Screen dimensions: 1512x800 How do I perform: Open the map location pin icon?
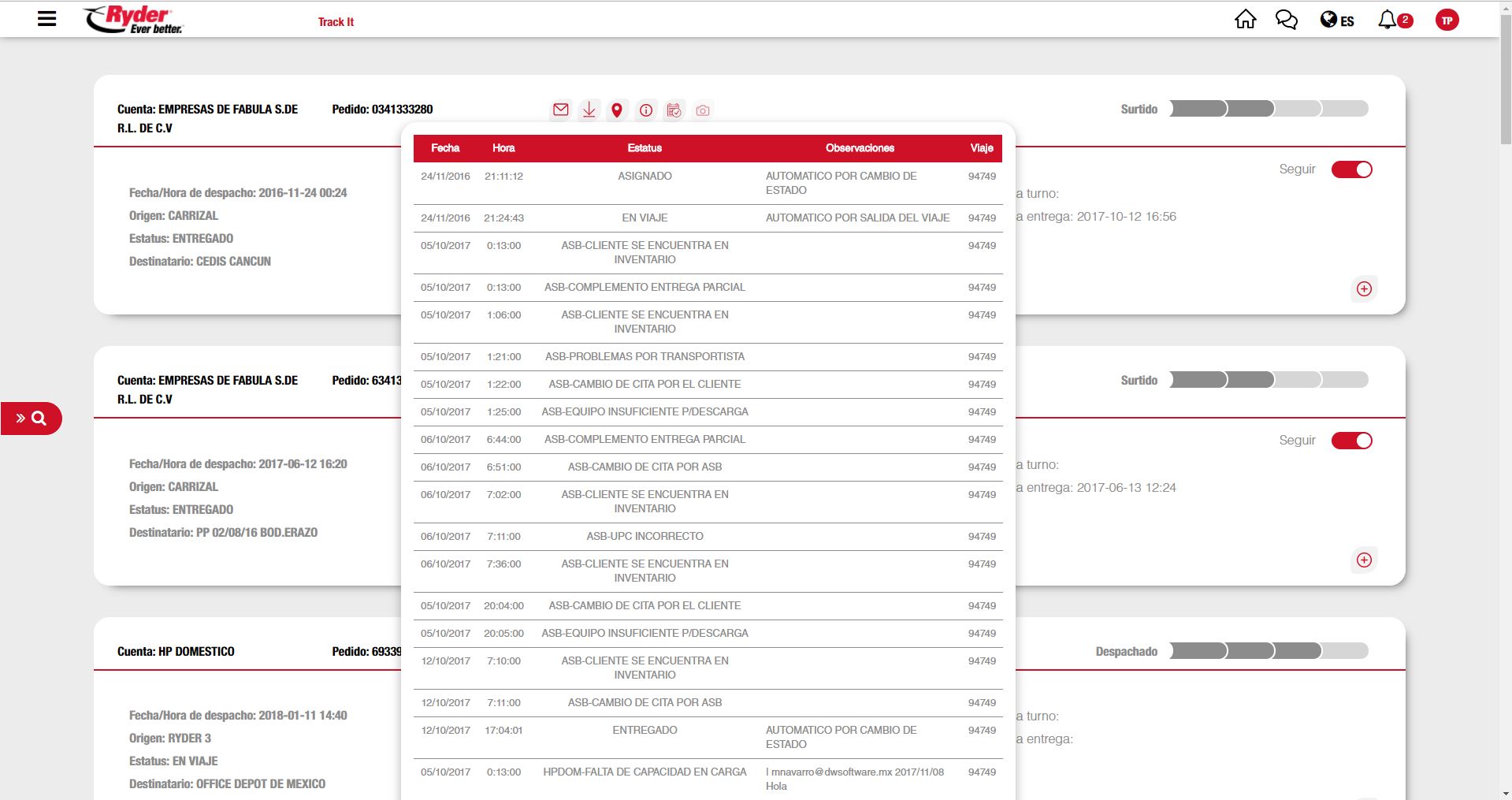pyautogui.click(x=617, y=110)
